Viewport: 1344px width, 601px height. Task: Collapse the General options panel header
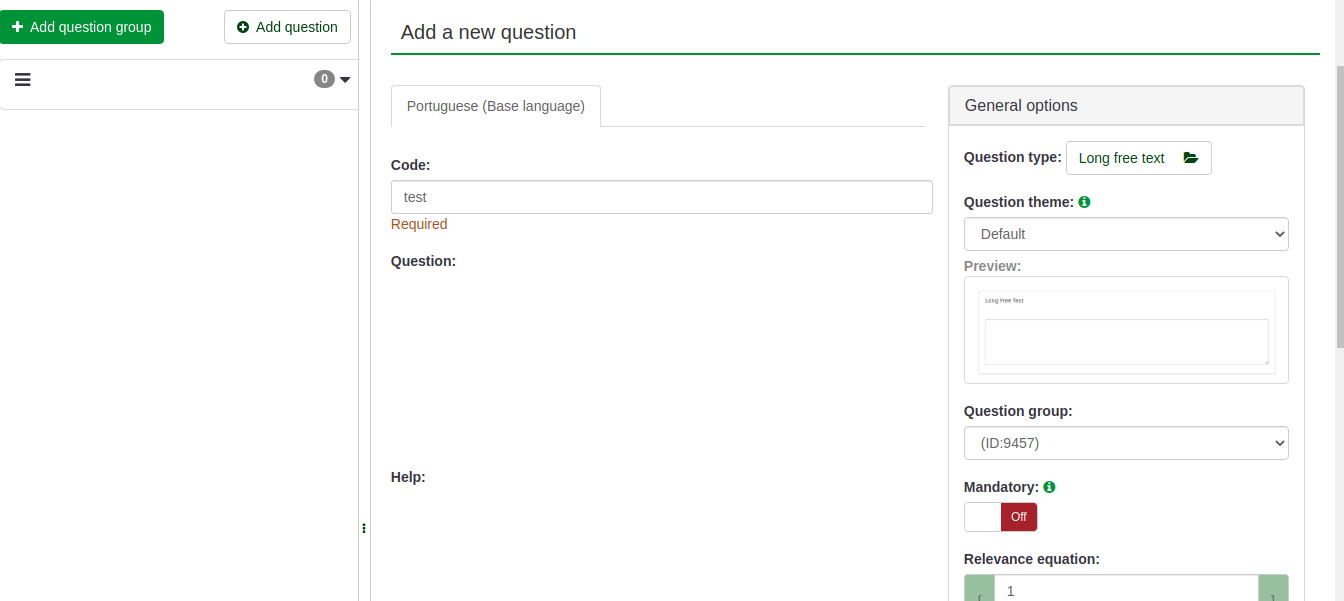(x=1125, y=105)
